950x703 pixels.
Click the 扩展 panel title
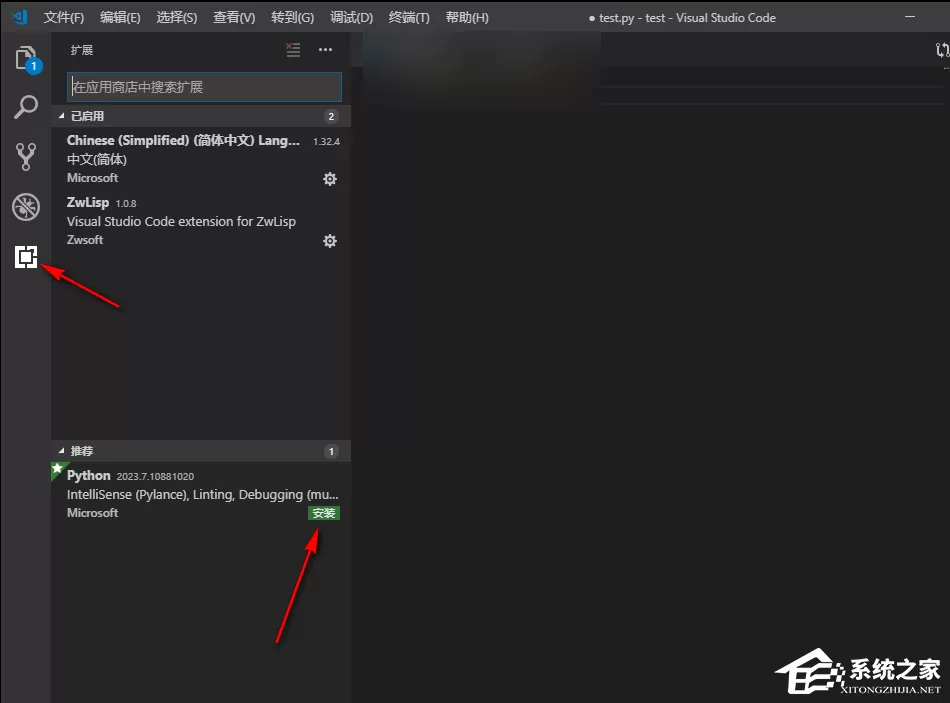pos(82,50)
